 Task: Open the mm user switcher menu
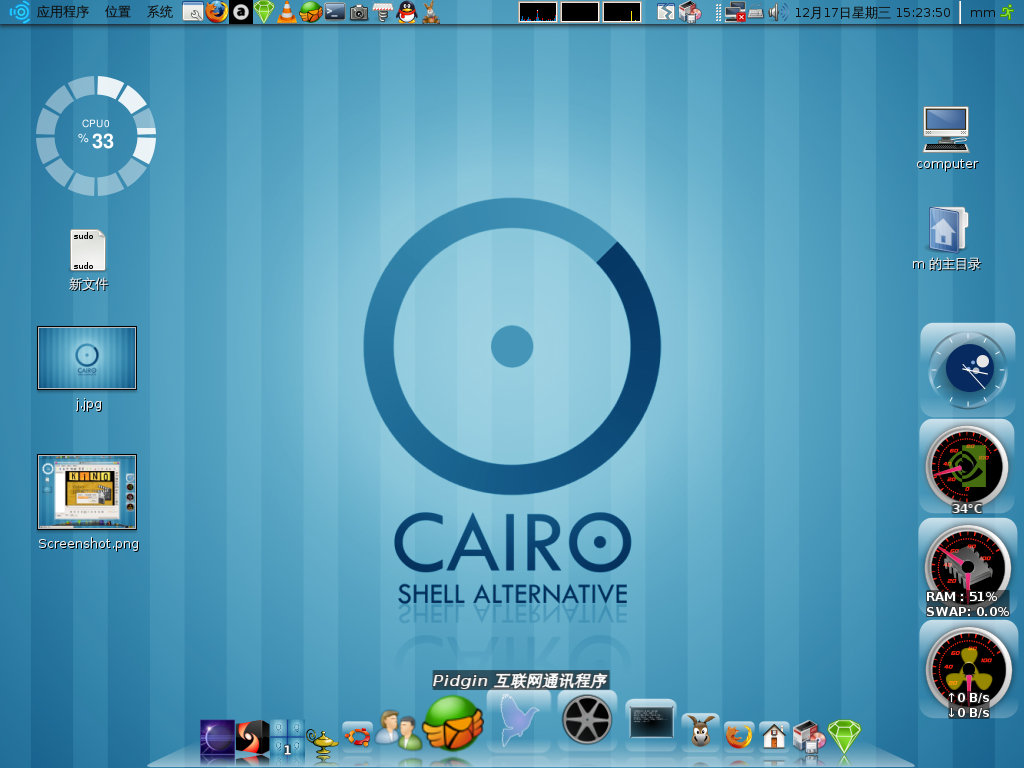click(982, 12)
